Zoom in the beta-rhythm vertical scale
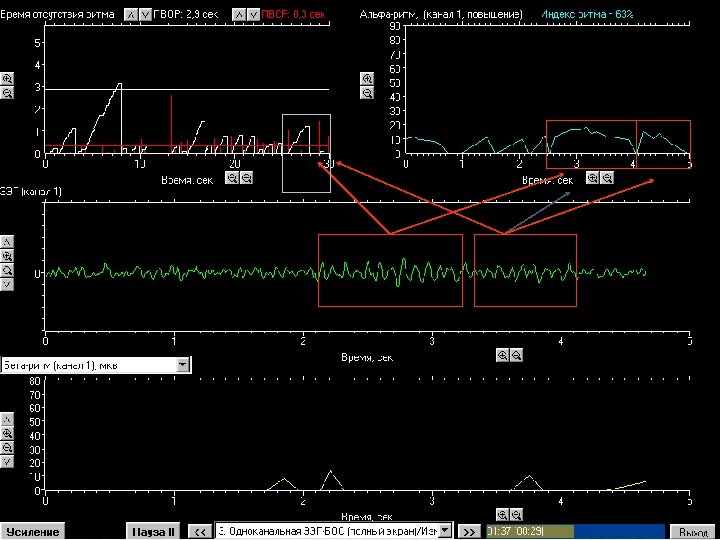Viewport: 720px width, 540px height. [x=7, y=433]
